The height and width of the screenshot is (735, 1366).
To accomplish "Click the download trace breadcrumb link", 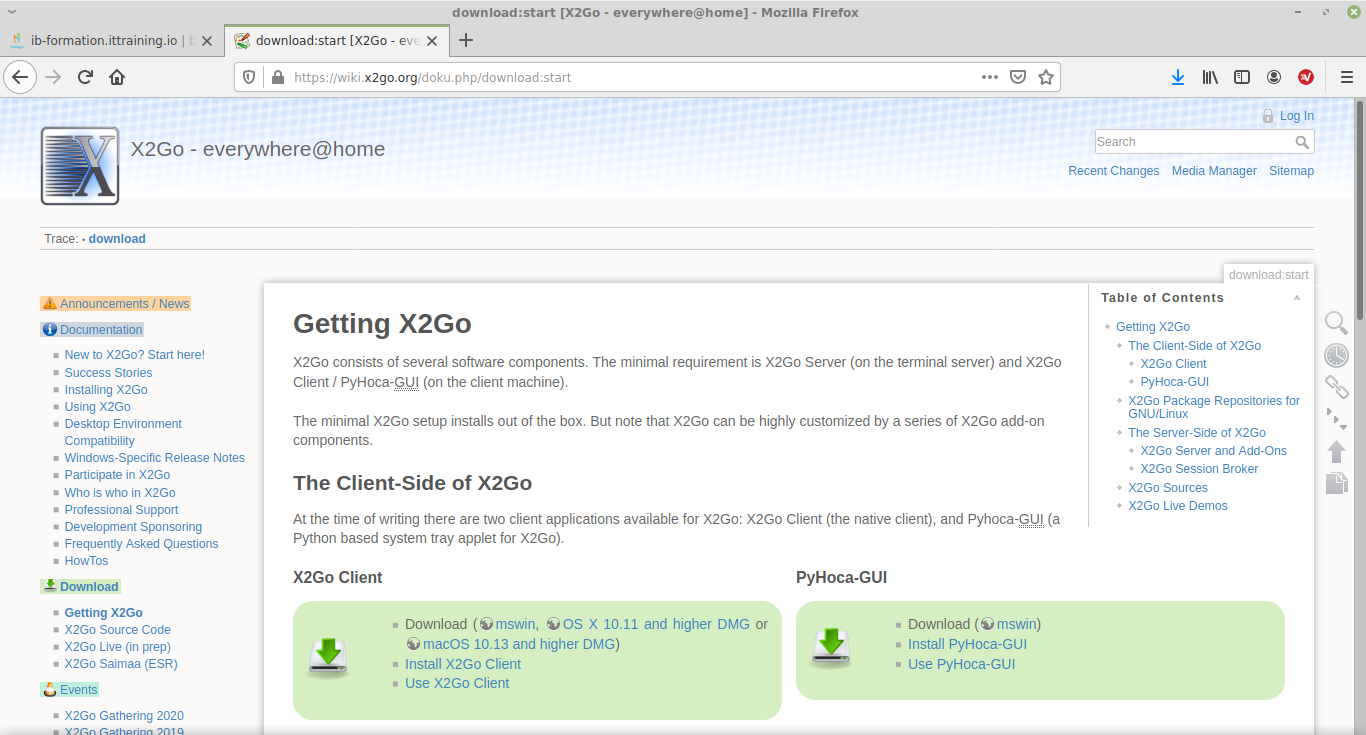I will coord(117,239).
